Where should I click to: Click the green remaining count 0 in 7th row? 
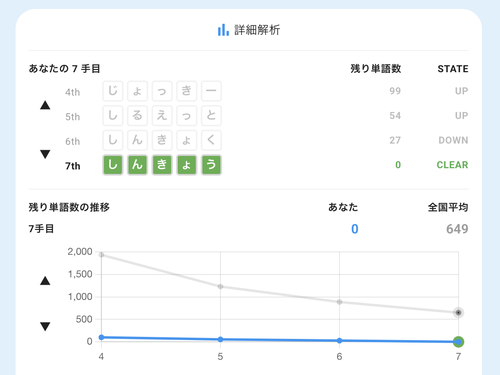click(x=398, y=165)
